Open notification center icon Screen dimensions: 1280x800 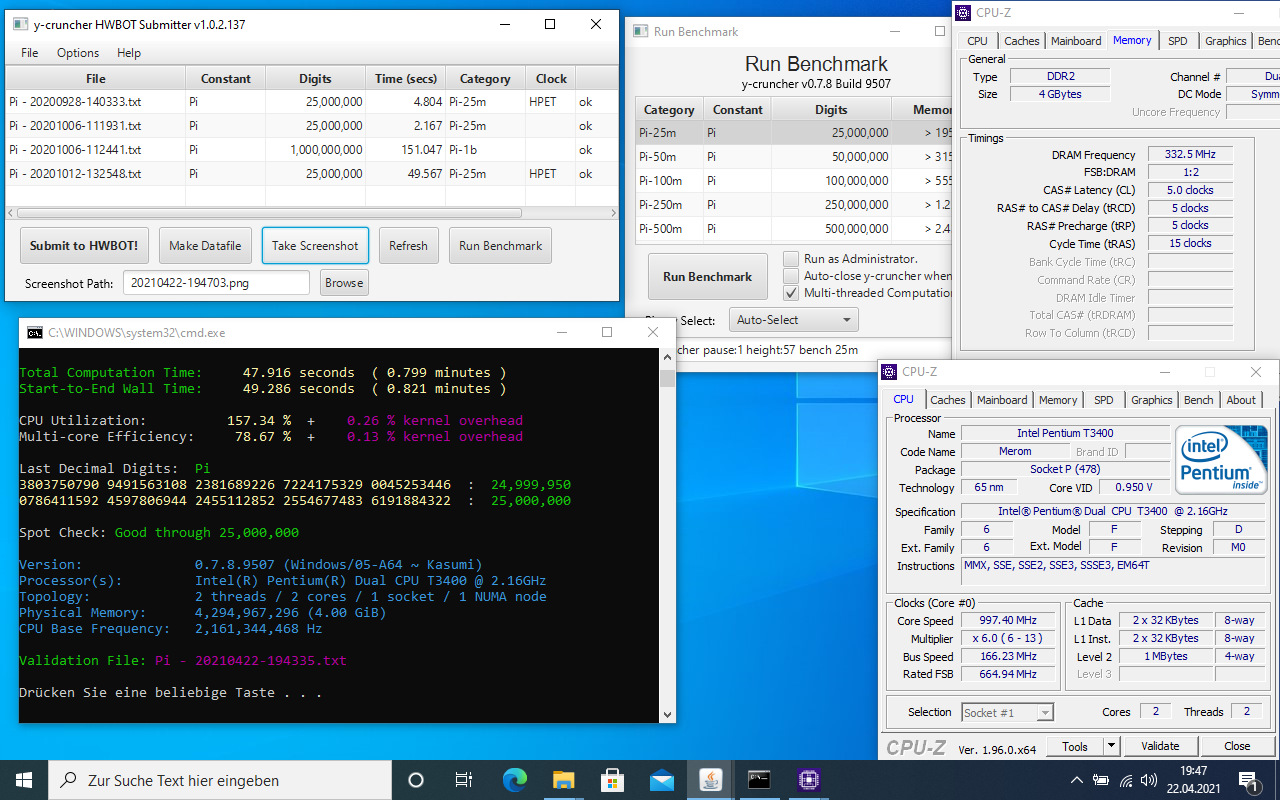[x=1248, y=780]
